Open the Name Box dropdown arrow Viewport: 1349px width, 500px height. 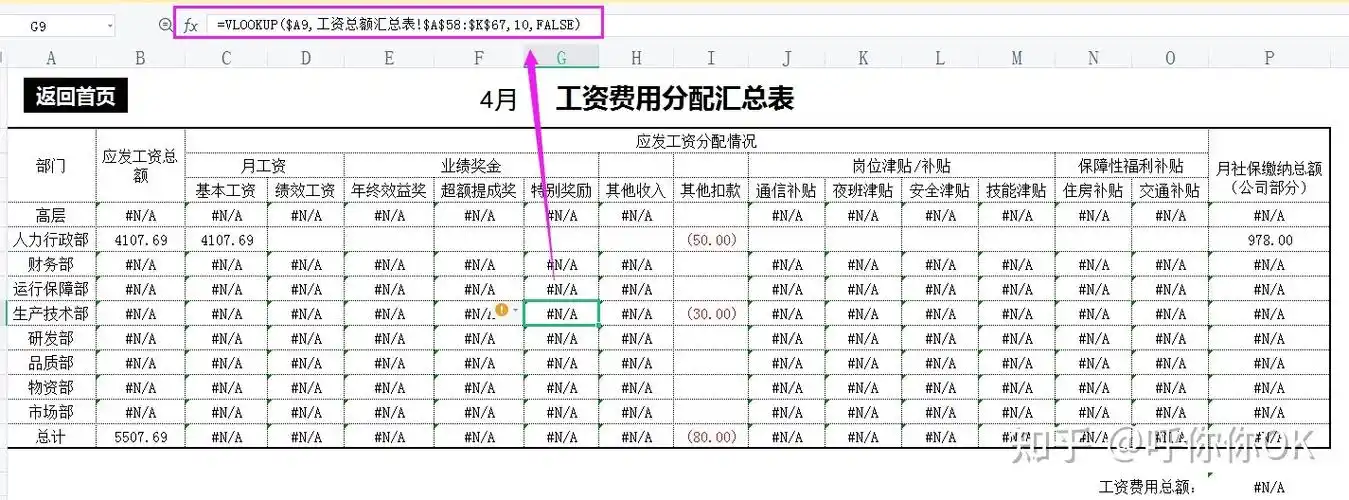tap(108, 26)
